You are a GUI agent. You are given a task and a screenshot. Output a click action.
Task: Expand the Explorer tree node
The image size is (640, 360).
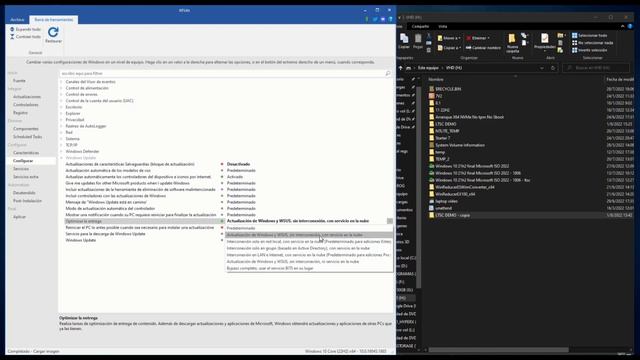click(62, 113)
